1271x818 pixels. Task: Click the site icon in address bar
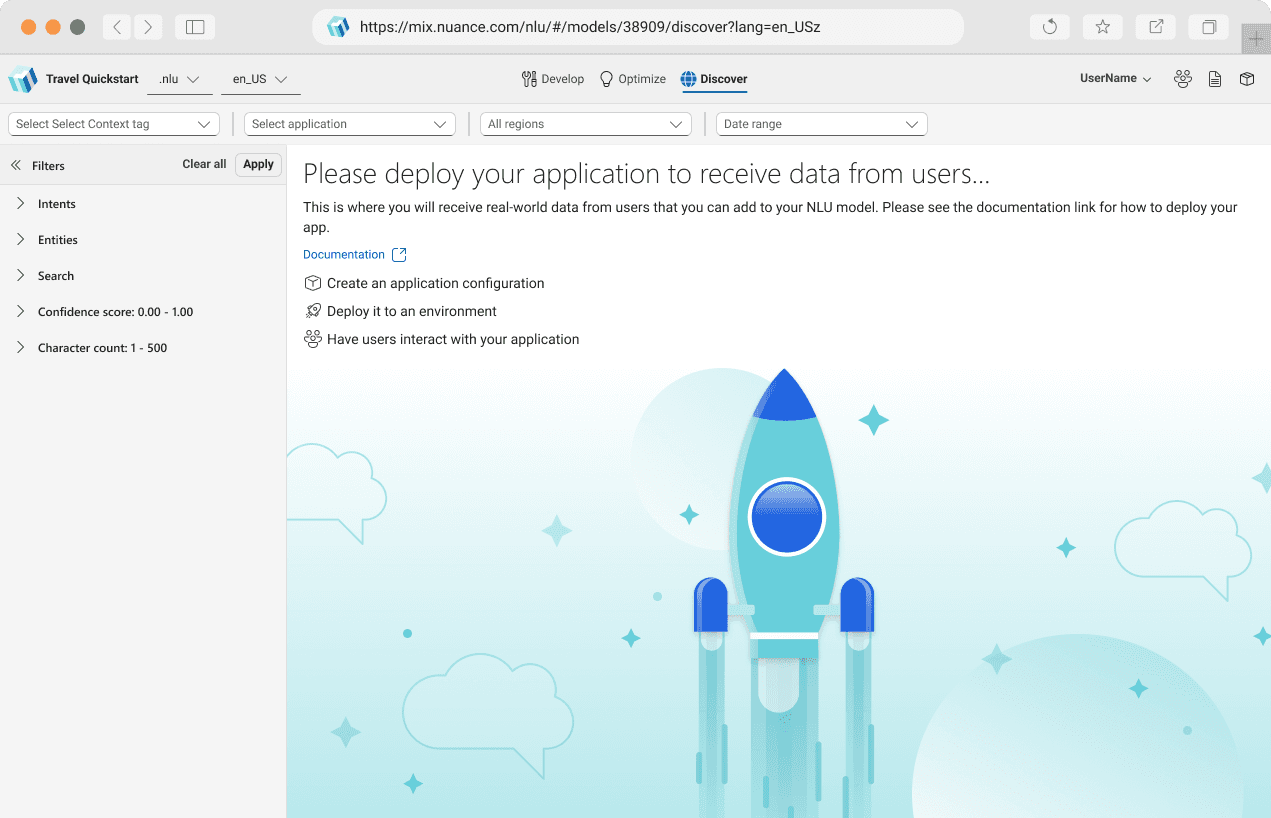click(x=338, y=27)
